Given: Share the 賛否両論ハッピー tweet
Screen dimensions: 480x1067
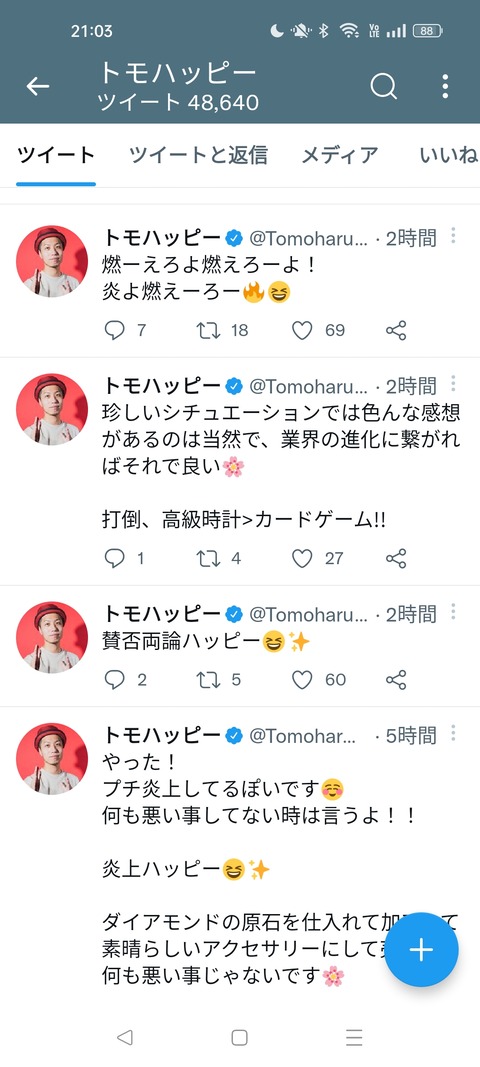Looking at the screenshot, I should click(396, 680).
